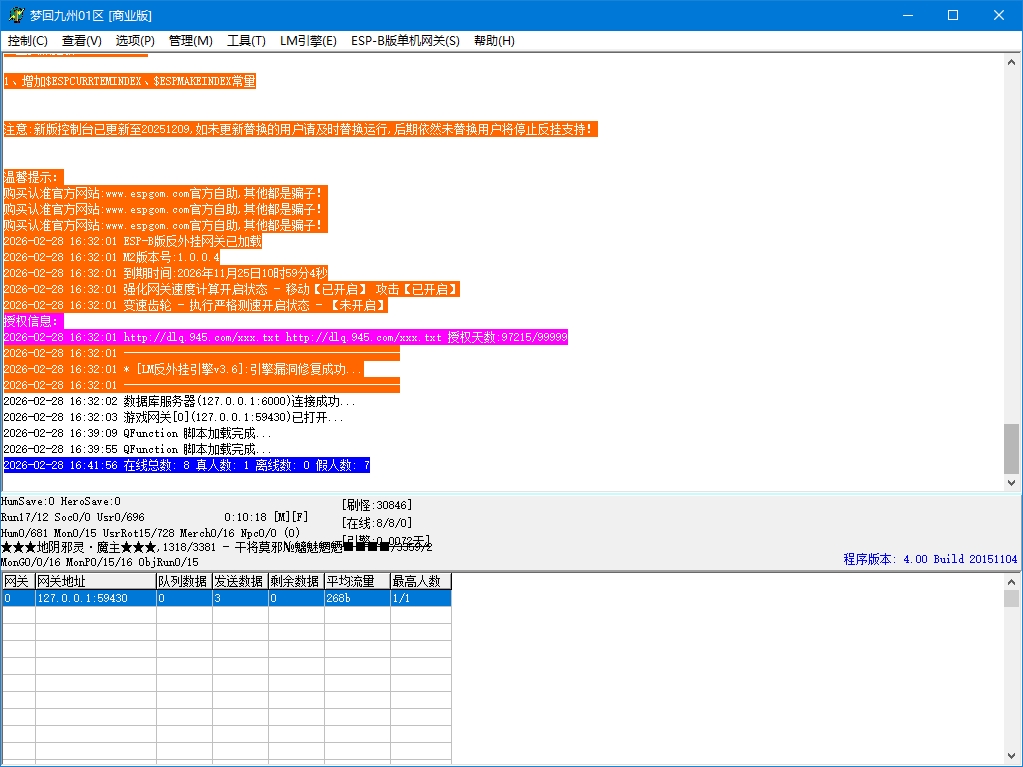Click the magenta 授权天数 URL log line
The height and width of the screenshot is (767, 1023).
pyautogui.click(x=285, y=338)
